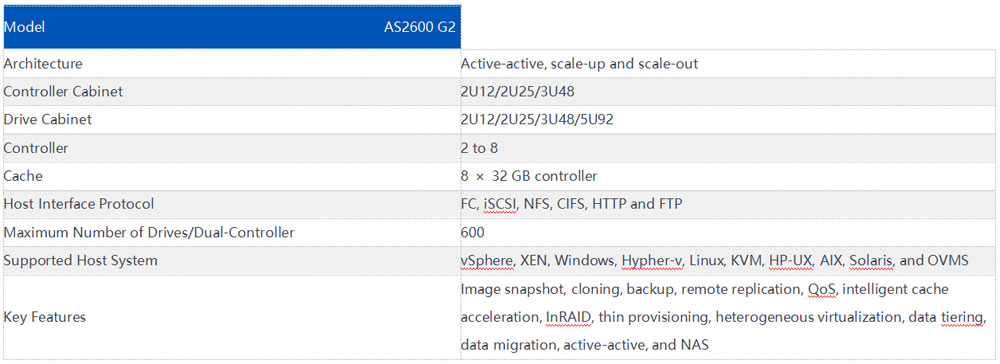Image resolution: width=1000 pixels, height=364 pixels.
Task: Click the Cache row label
Action: pos(23,176)
